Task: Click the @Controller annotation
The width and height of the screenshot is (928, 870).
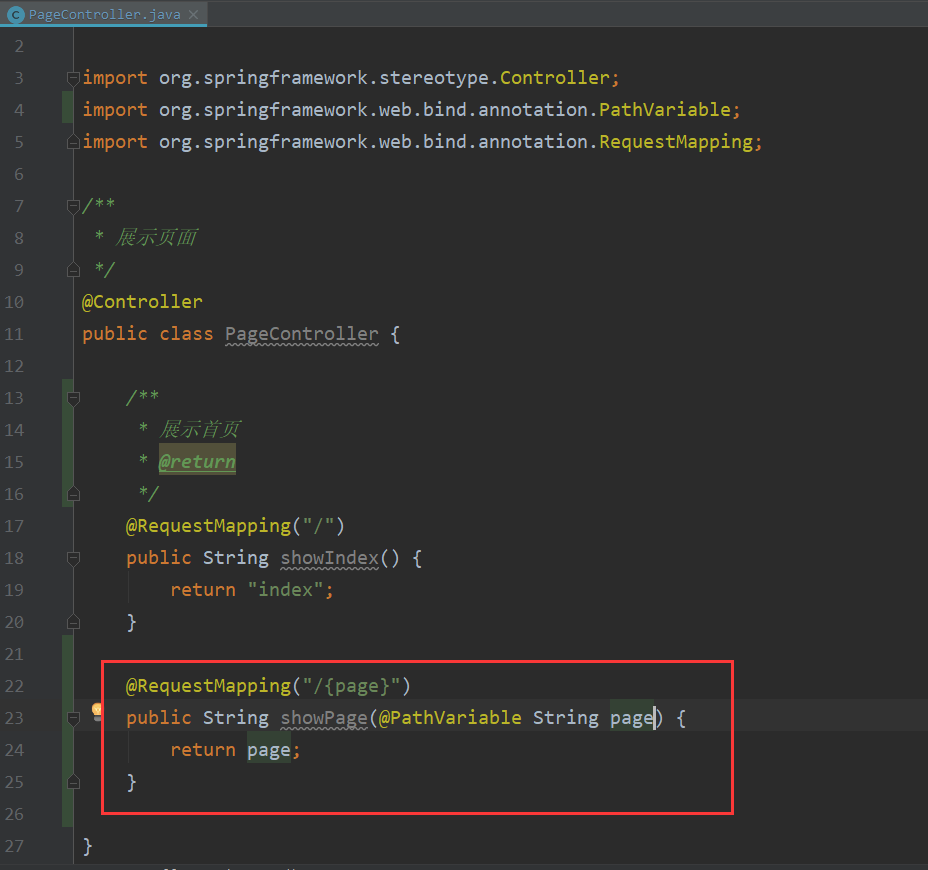Action: click(x=142, y=302)
